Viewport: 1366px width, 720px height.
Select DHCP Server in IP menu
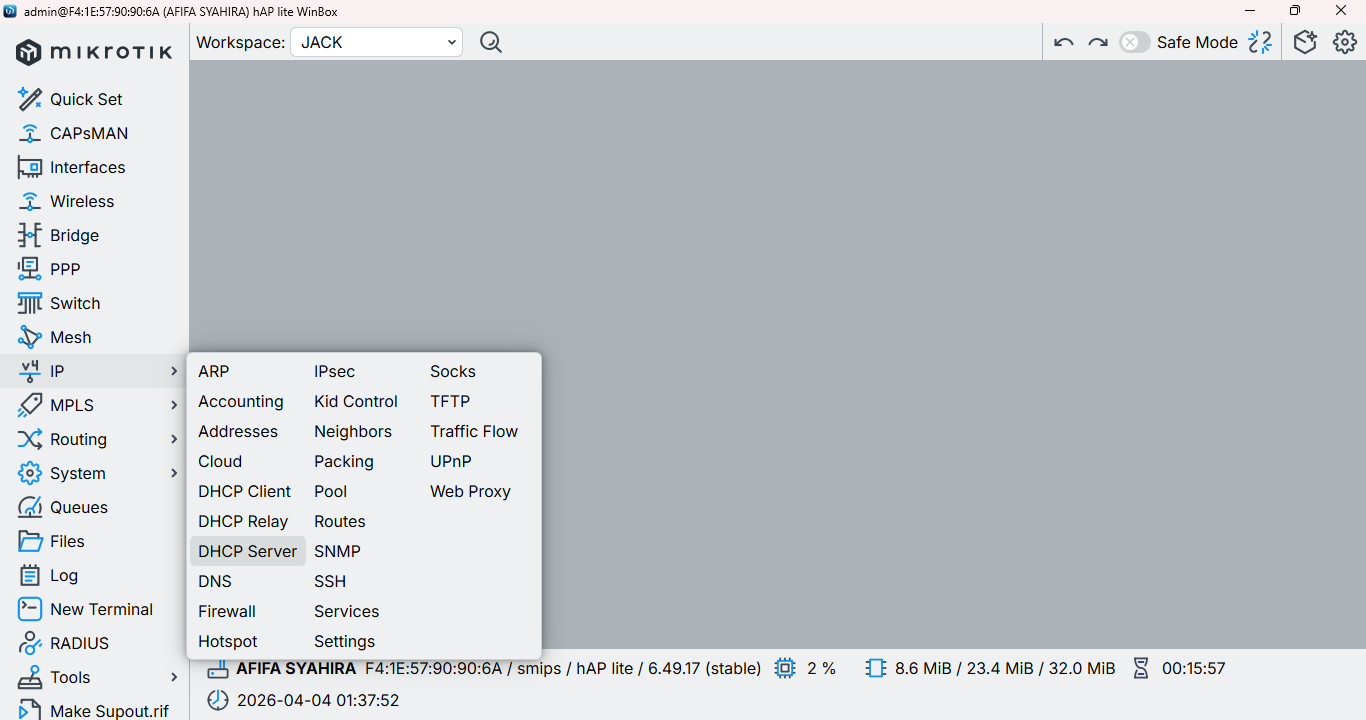pos(248,551)
